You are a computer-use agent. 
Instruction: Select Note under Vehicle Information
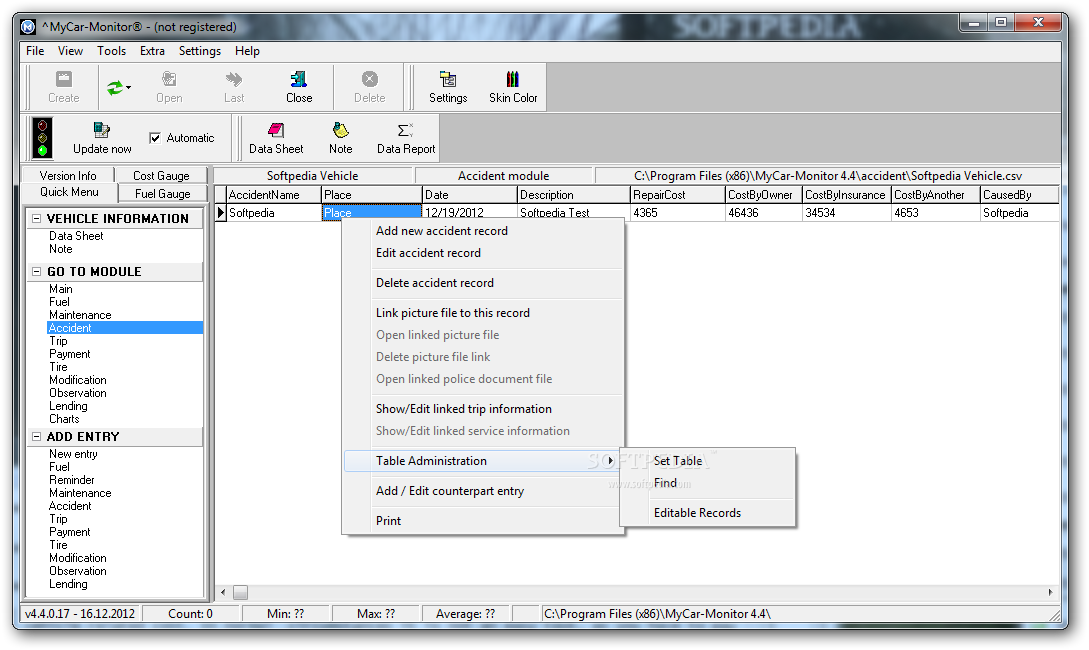[60, 249]
